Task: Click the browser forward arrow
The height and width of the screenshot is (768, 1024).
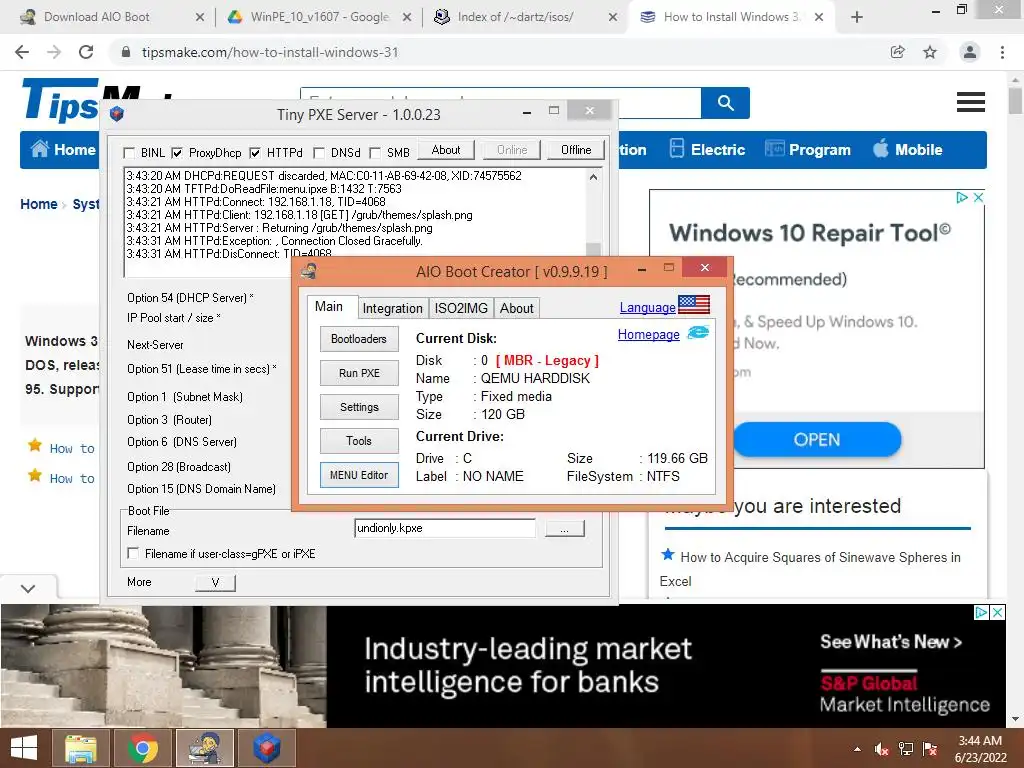Action: (54, 52)
